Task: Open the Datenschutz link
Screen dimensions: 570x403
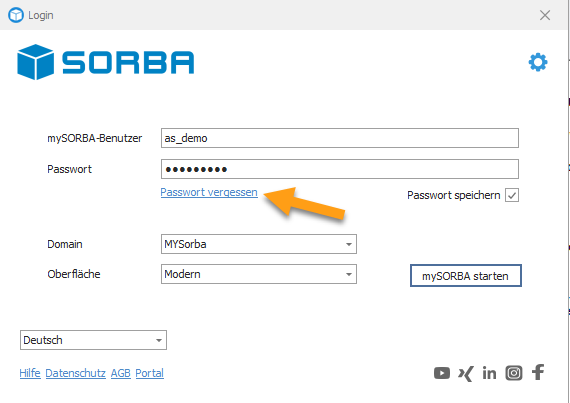Action: pyautogui.click(x=76, y=373)
